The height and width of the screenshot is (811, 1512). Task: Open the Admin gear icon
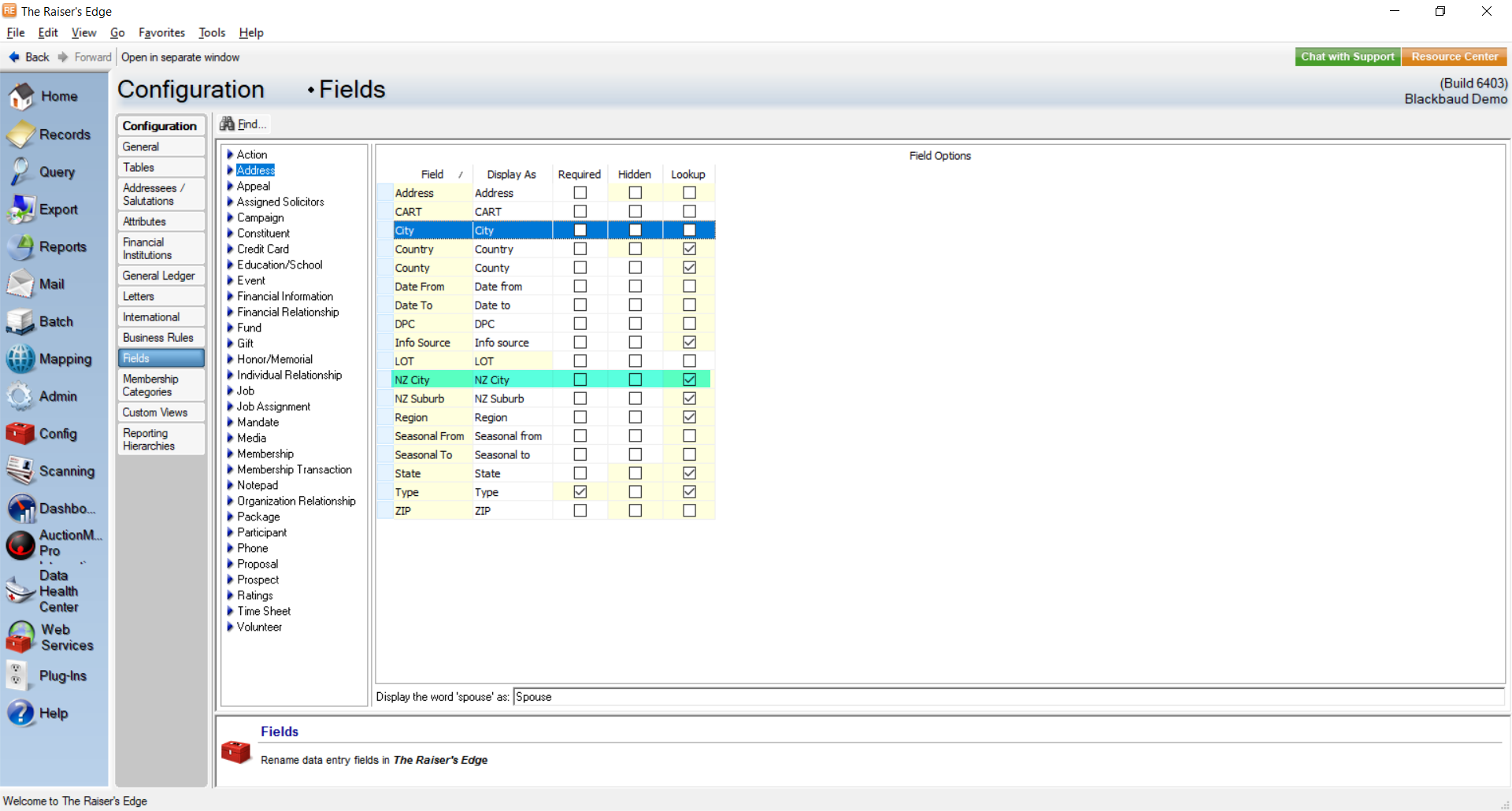20,396
